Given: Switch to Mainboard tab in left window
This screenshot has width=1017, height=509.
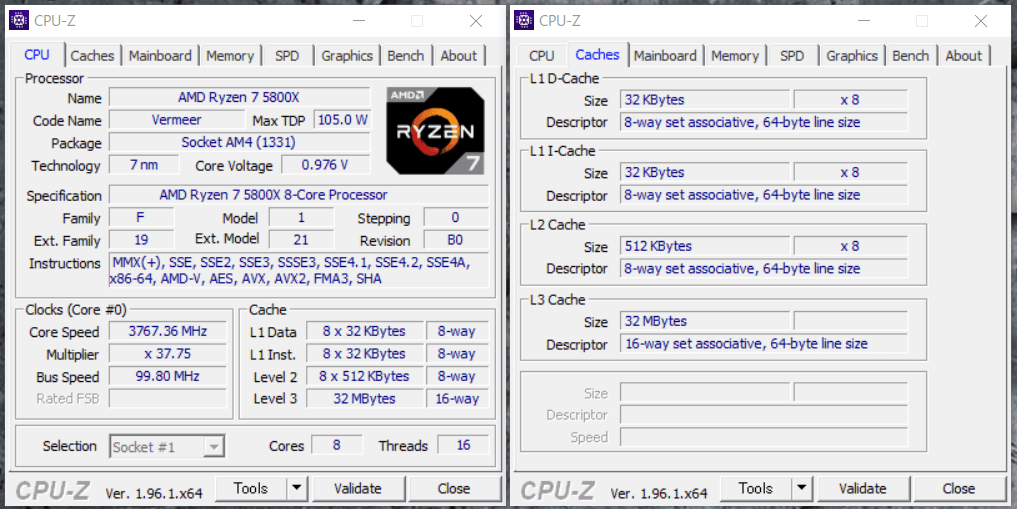Looking at the screenshot, I should tap(160, 56).
